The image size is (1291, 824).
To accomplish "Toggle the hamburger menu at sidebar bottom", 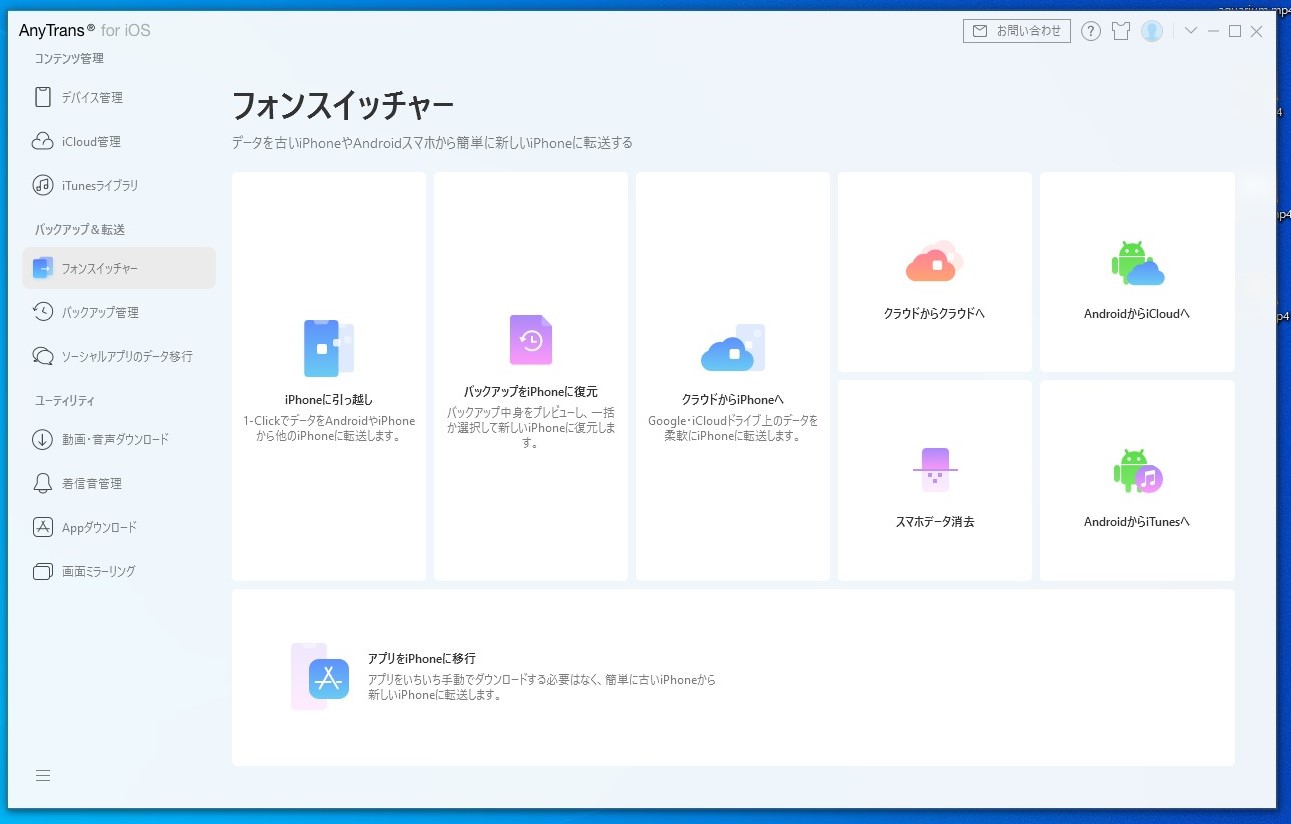I will click(x=43, y=775).
